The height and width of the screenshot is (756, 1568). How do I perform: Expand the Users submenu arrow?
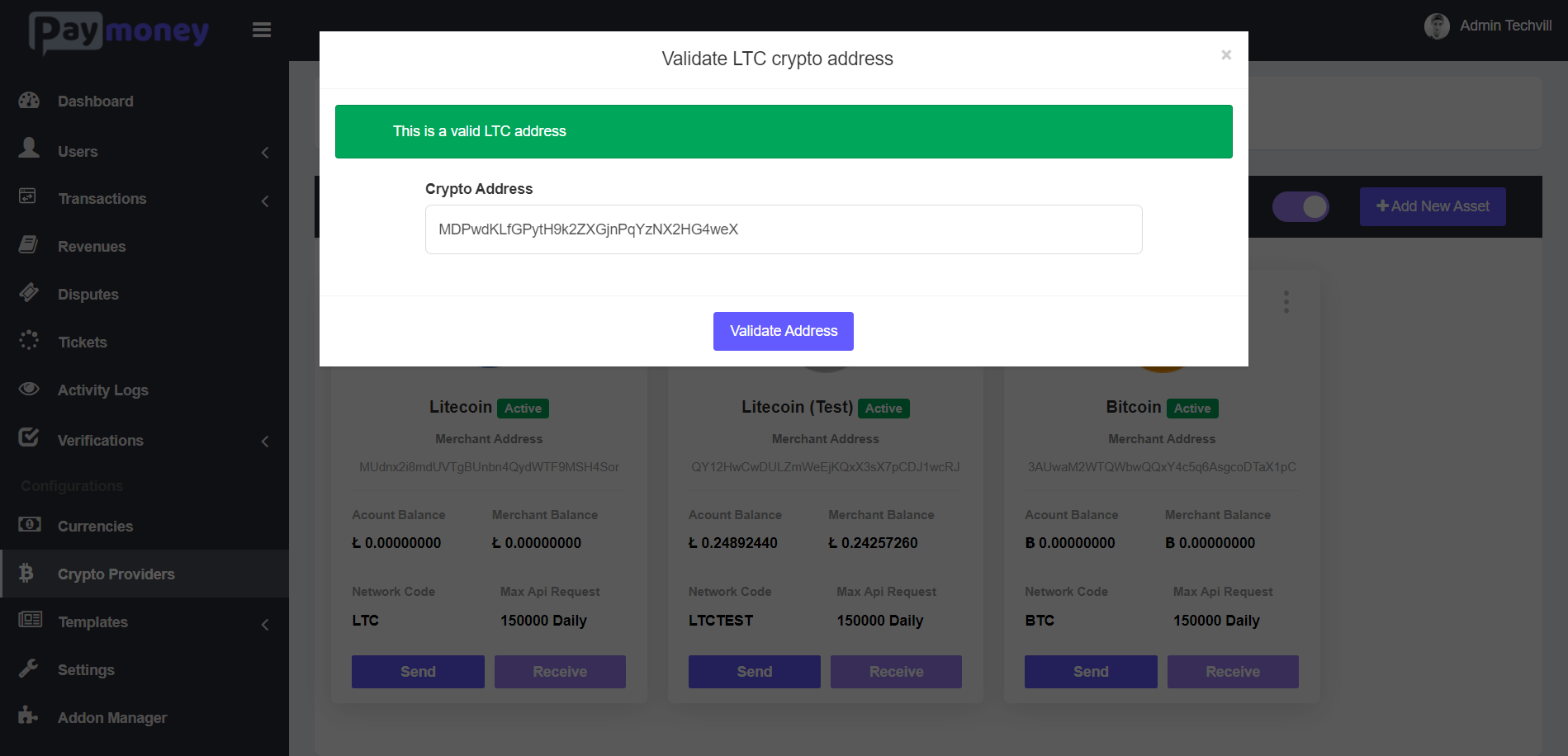[265, 153]
